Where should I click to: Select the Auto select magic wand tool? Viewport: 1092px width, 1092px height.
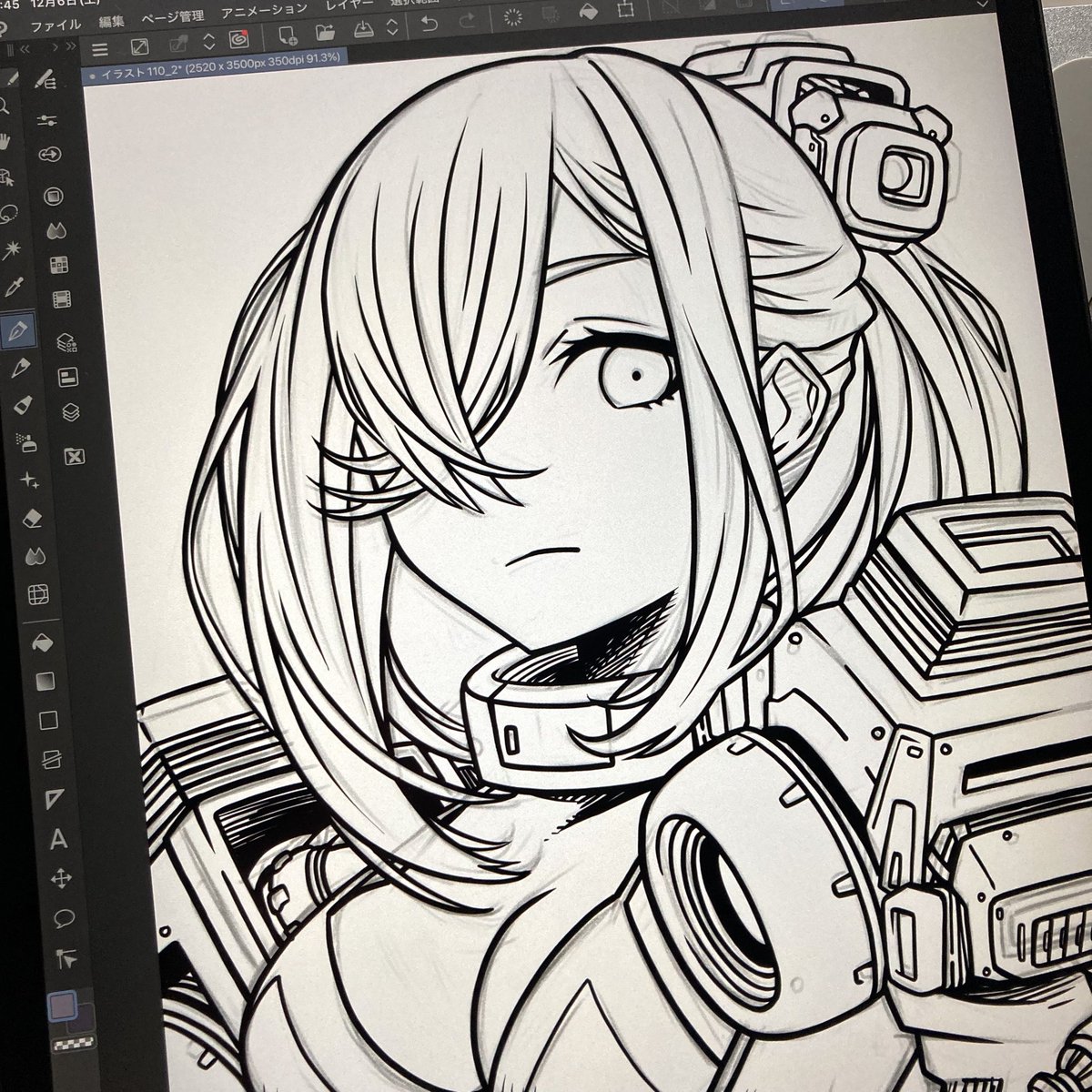click(x=12, y=248)
